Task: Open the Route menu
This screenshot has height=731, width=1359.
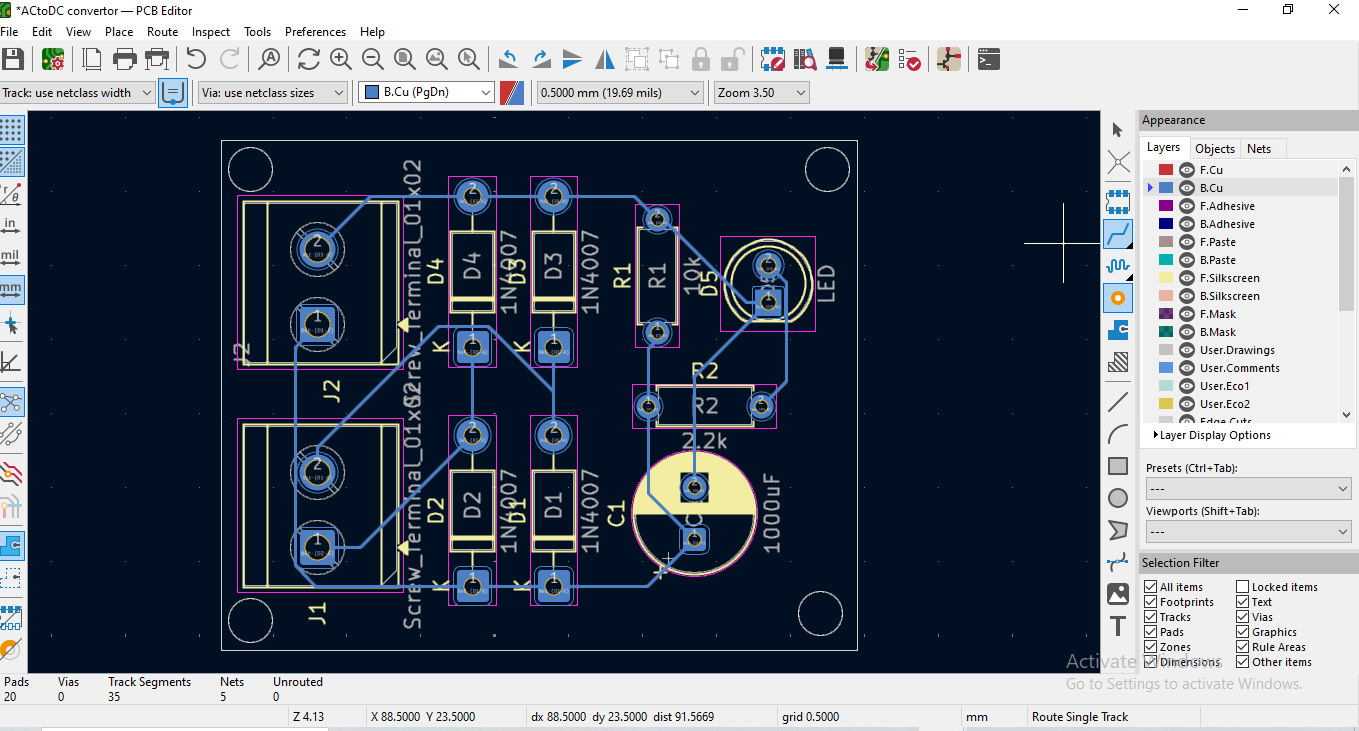Action: point(162,32)
